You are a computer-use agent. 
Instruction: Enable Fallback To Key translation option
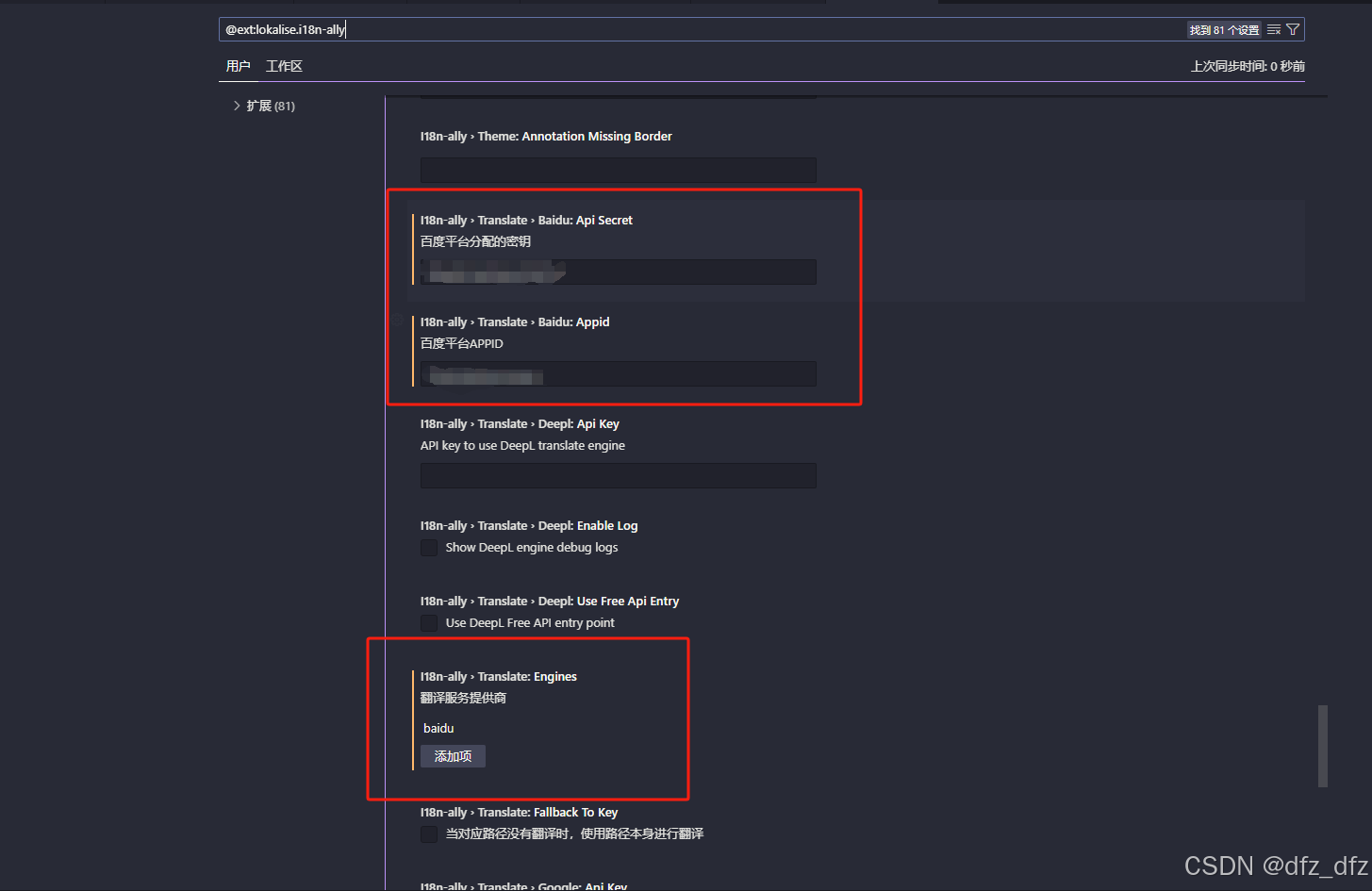pyautogui.click(x=429, y=833)
